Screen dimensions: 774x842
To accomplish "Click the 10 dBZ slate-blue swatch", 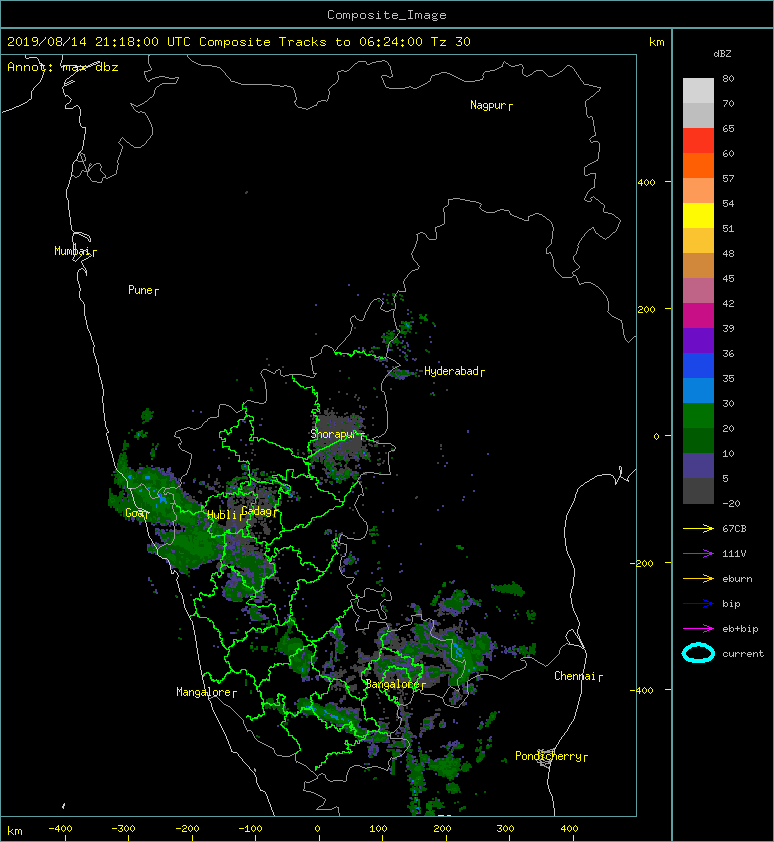I will 698,466.
